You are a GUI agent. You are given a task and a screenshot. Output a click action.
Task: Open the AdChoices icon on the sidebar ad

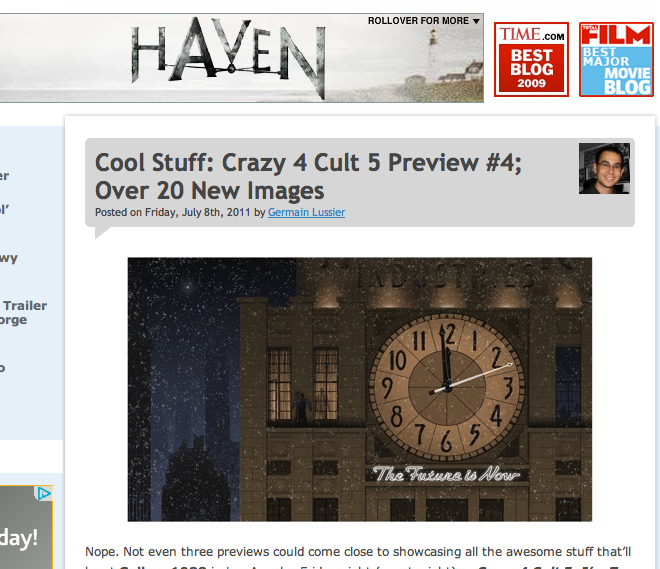(43, 493)
